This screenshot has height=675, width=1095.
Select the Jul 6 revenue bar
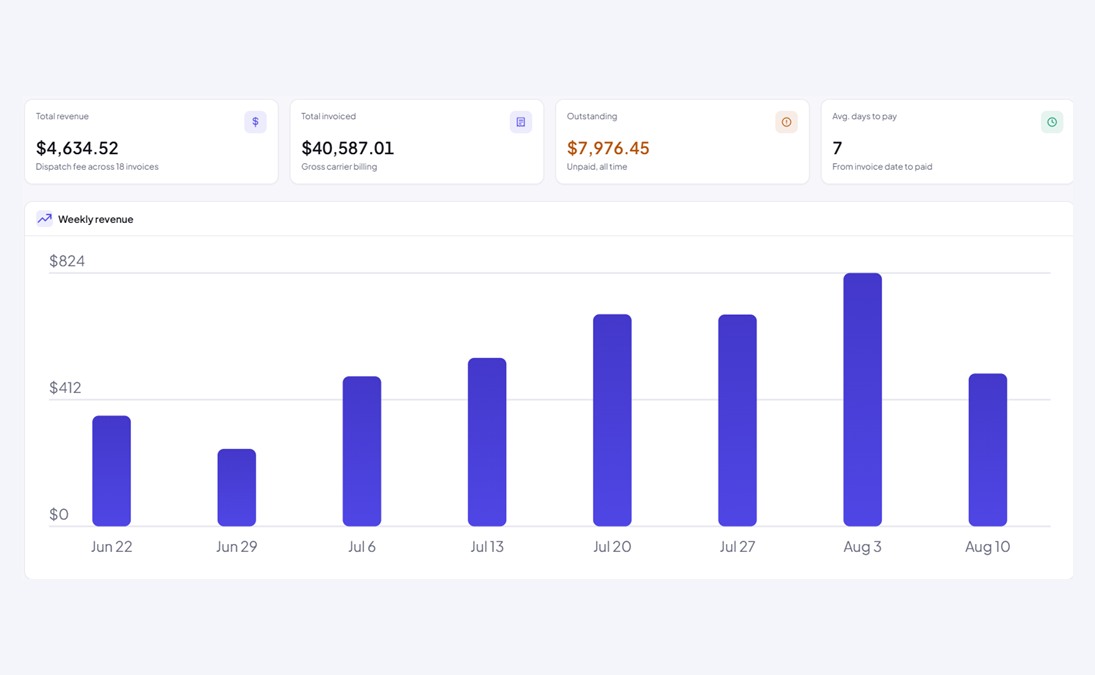(362, 451)
